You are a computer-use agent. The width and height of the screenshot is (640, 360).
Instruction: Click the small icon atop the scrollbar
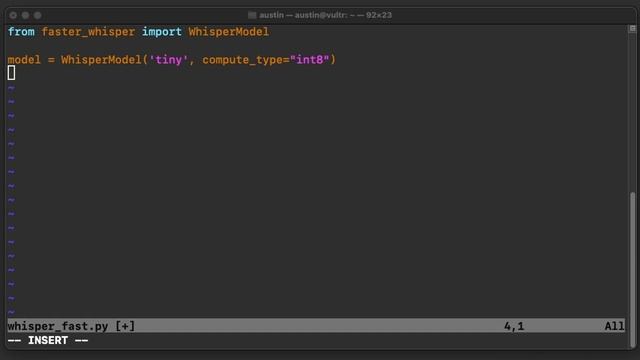click(632, 28)
